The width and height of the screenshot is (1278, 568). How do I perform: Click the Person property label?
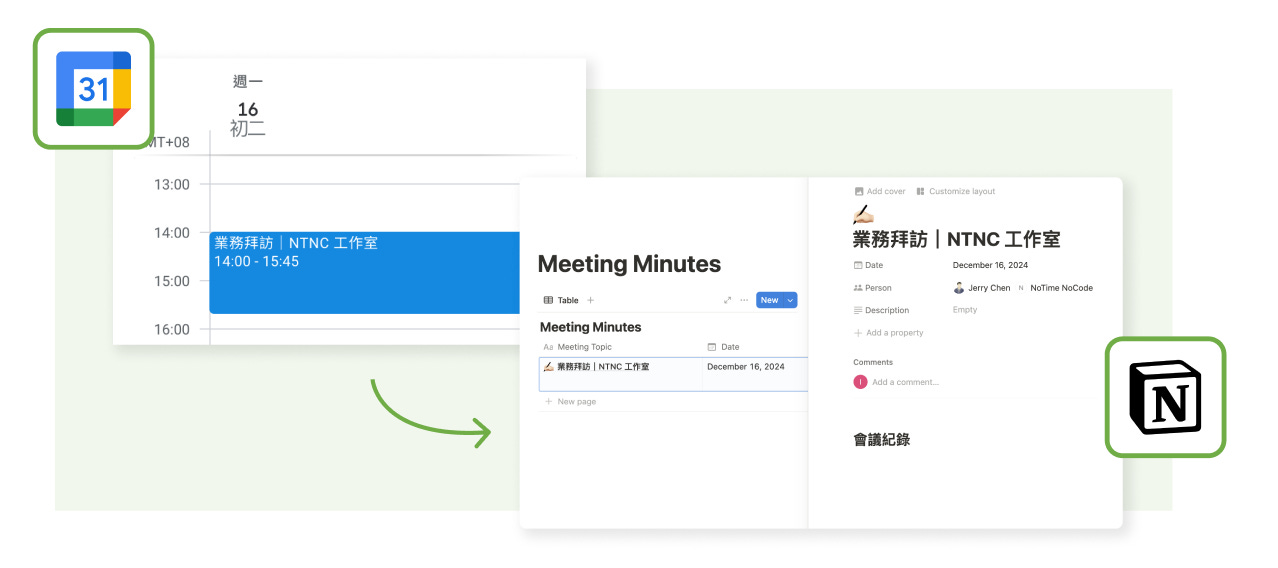[x=872, y=288]
